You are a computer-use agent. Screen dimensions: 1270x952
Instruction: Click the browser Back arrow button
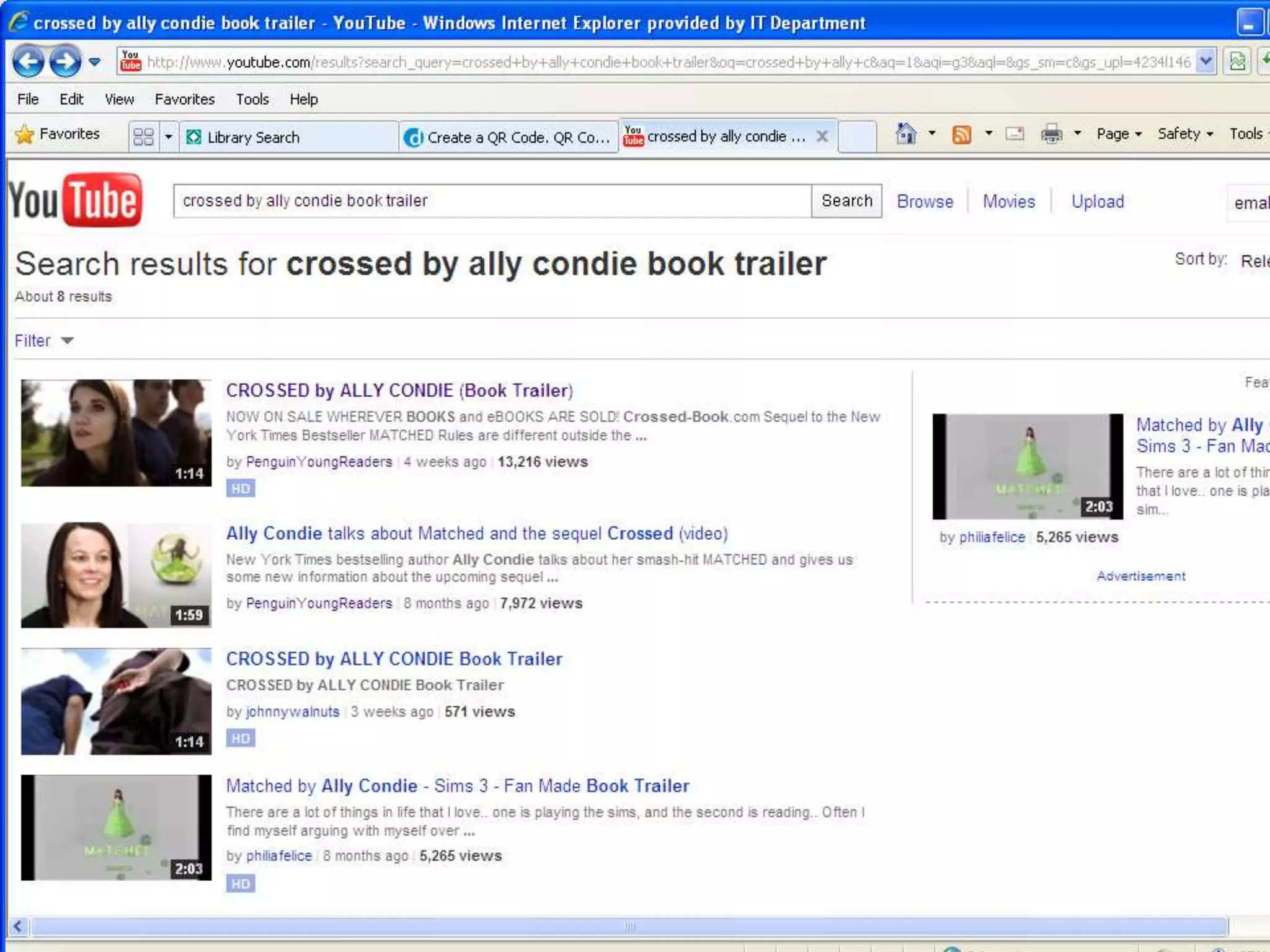click(x=28, y=61)
